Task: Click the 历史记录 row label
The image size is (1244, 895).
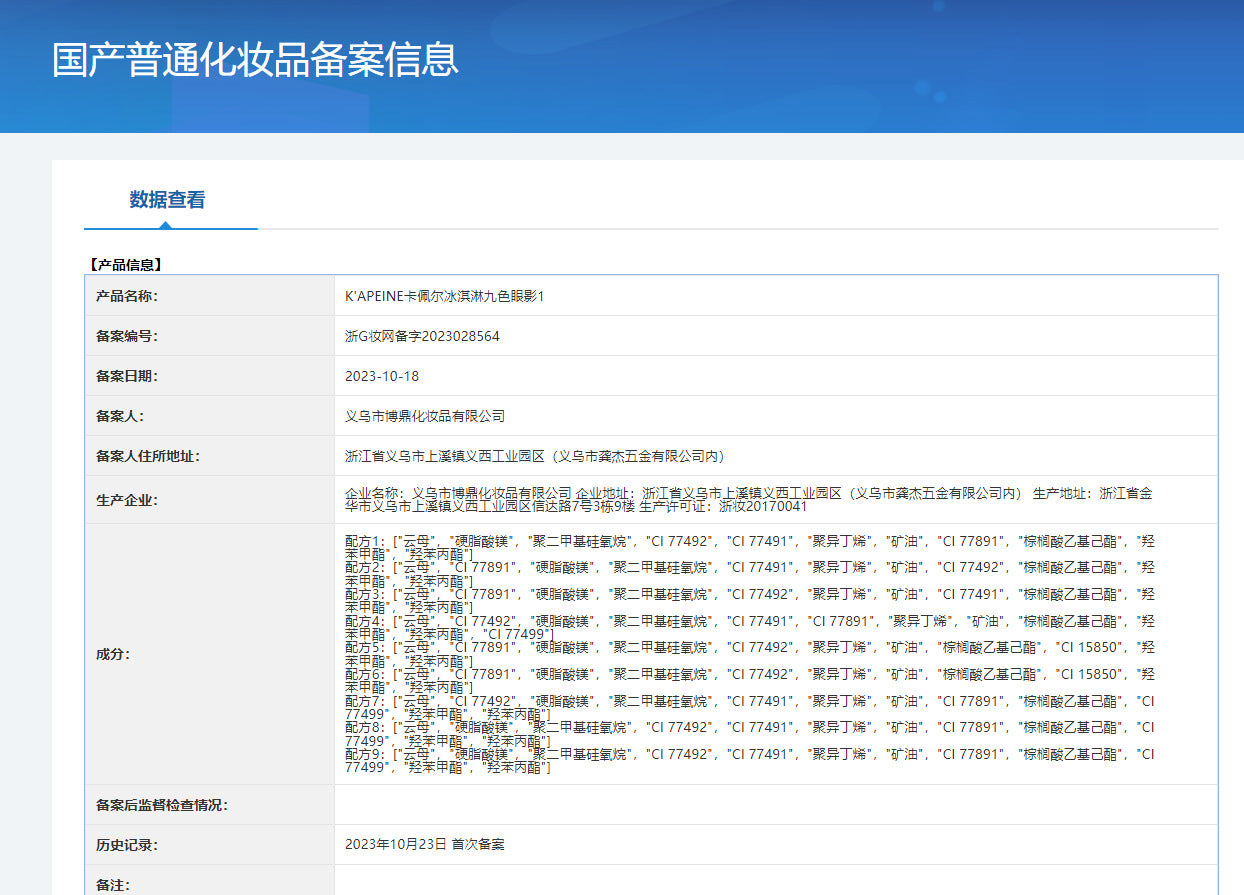Action: pyautogui.click(x=126, y=845)
